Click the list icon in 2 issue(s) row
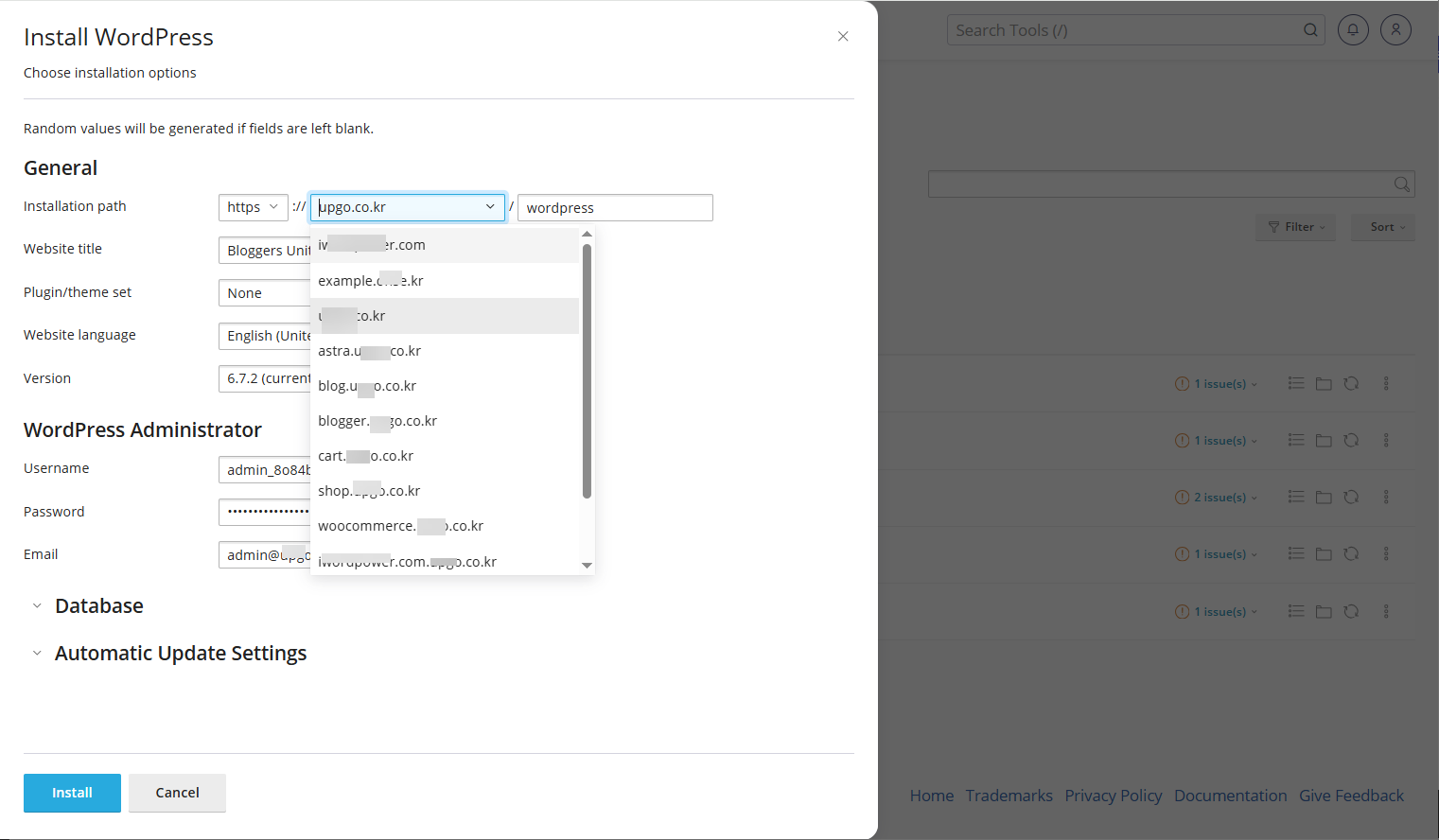Viewport: 1439px width, 840px height. click(x=1296, y=497)
